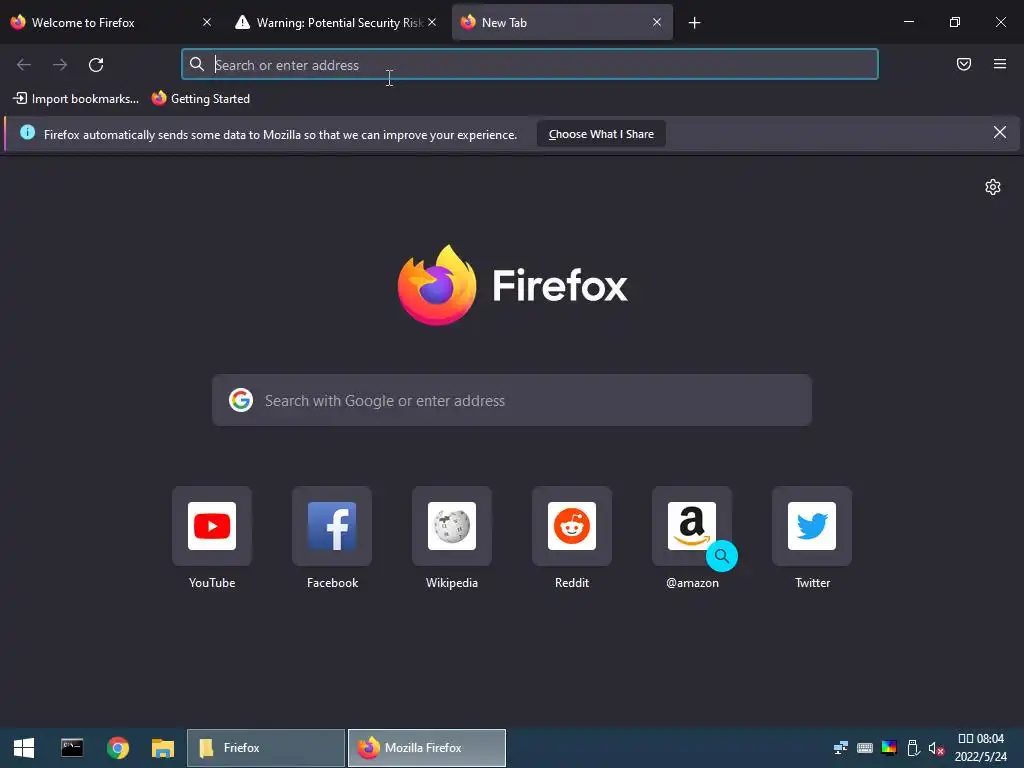Click the muted volume tray icon
This screenshot has width=1024, height=768.
point(936,748)
